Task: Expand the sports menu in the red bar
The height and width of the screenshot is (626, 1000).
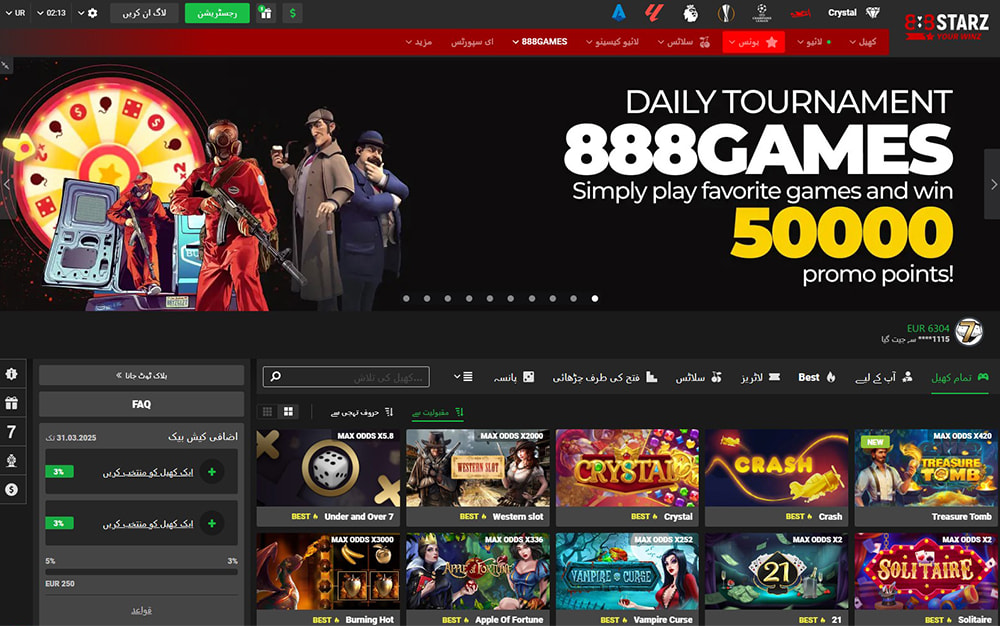Action: point(862,42)
